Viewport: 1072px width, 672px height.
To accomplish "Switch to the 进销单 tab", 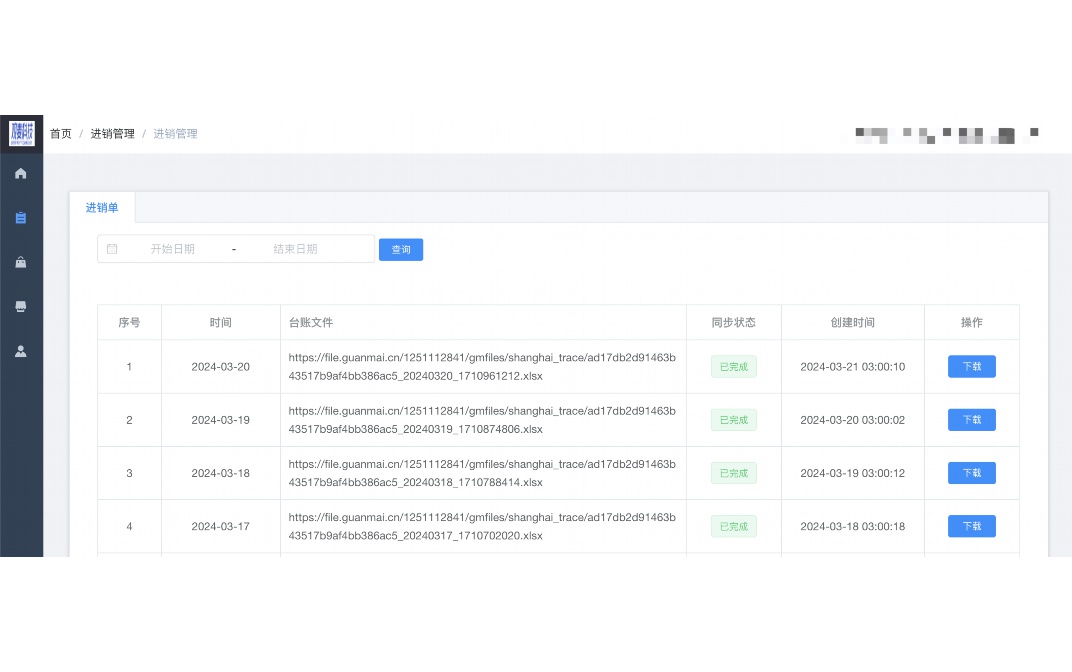I will click(x=102, y=208).
